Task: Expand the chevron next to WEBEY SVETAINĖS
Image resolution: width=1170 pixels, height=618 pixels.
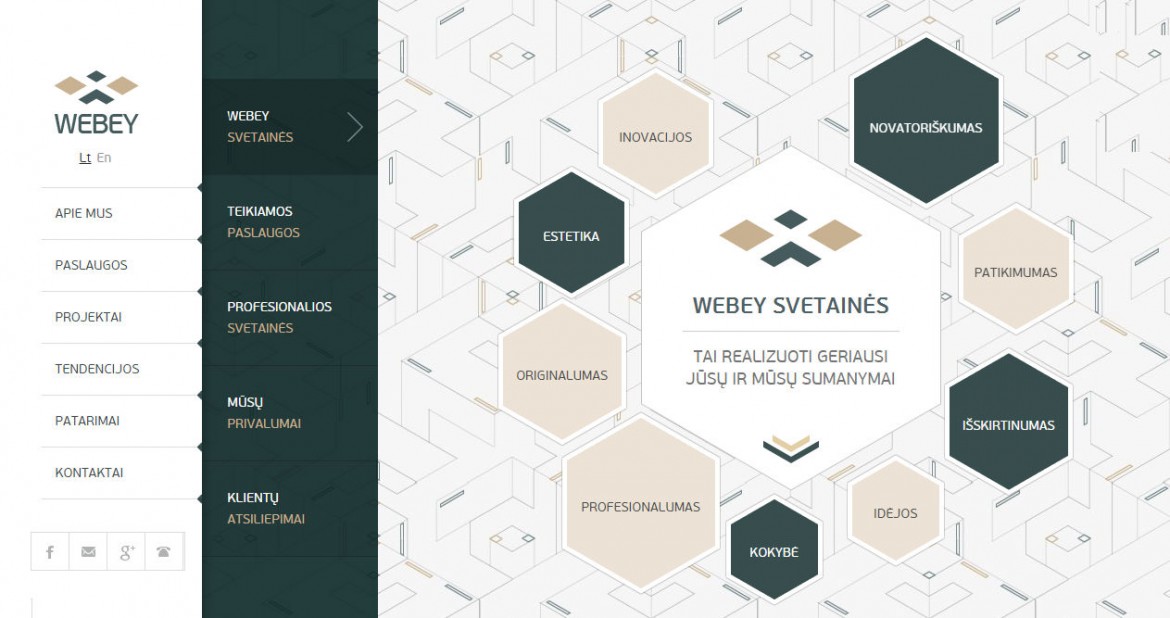Action: 357,127
